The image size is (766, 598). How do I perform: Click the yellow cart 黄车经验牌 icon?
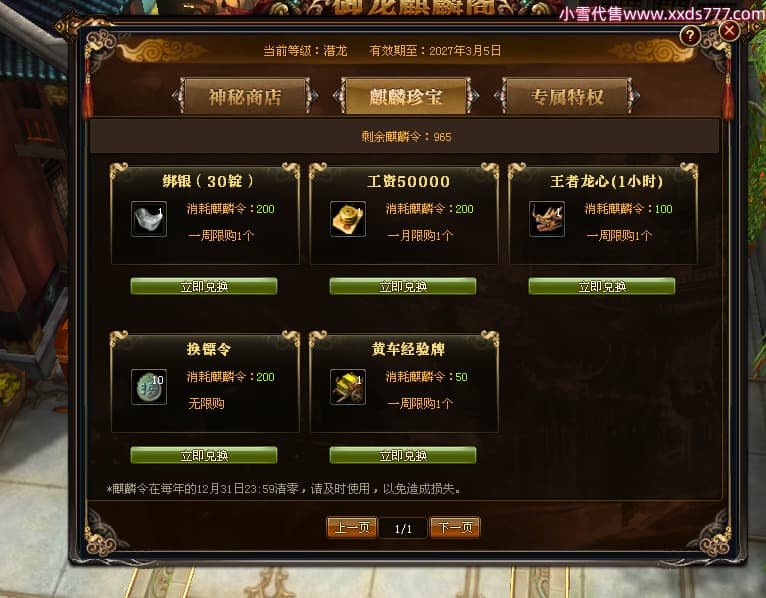click(348, 387)
